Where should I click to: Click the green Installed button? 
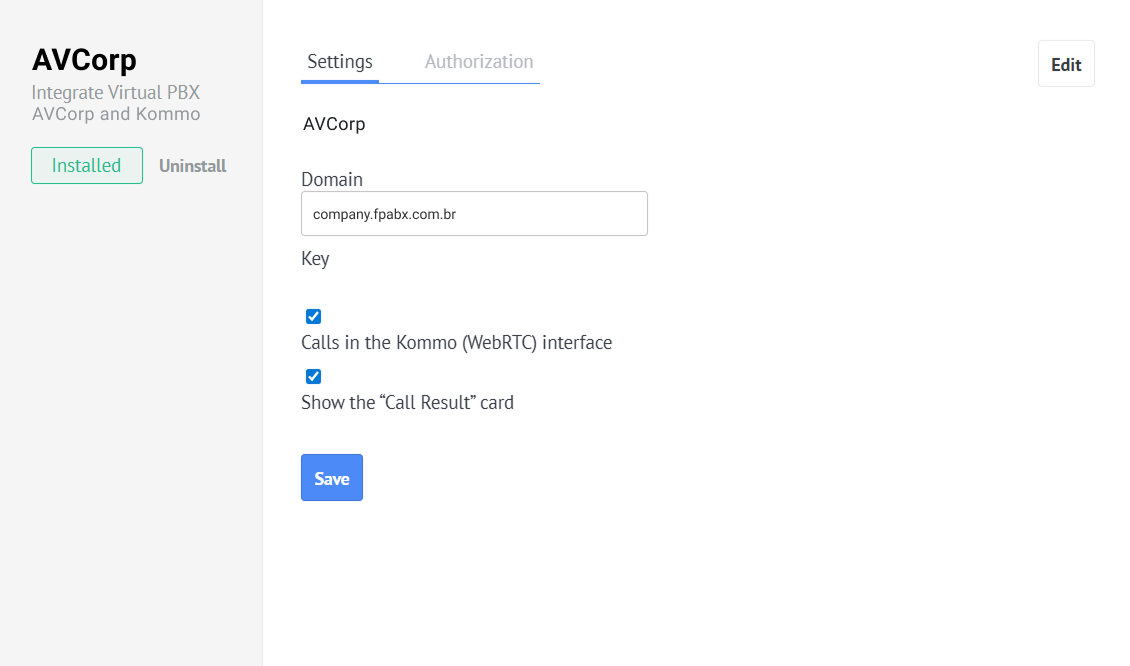point(87,166)
